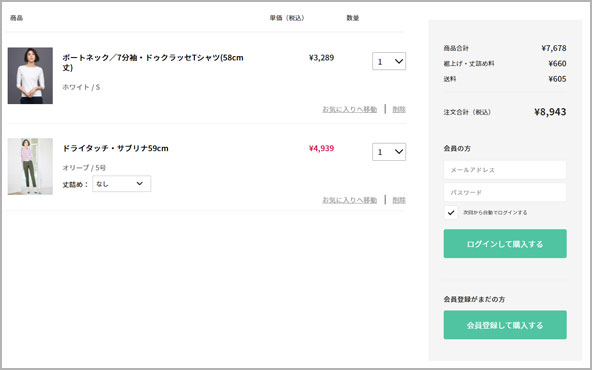Click the メールアドレス email field

coord(505,170)
